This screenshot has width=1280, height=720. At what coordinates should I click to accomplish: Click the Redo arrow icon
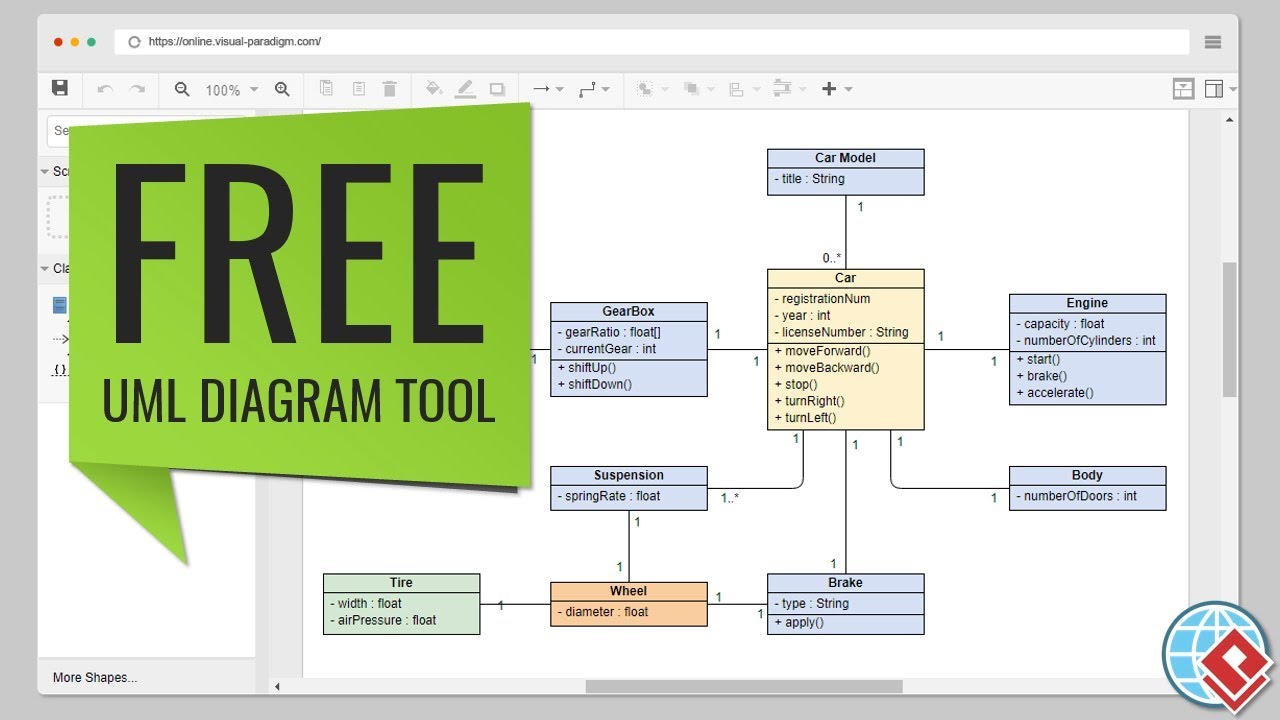point(137,89)
